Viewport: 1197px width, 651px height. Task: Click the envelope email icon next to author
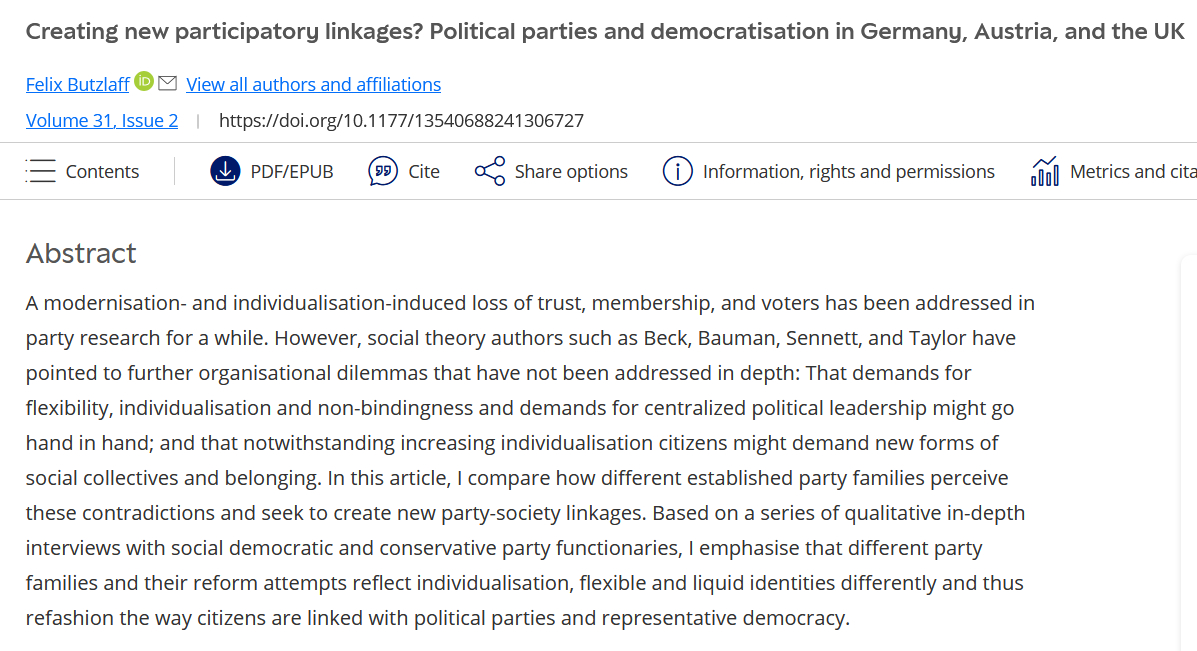pyautogui.click(x=167, y=83)
